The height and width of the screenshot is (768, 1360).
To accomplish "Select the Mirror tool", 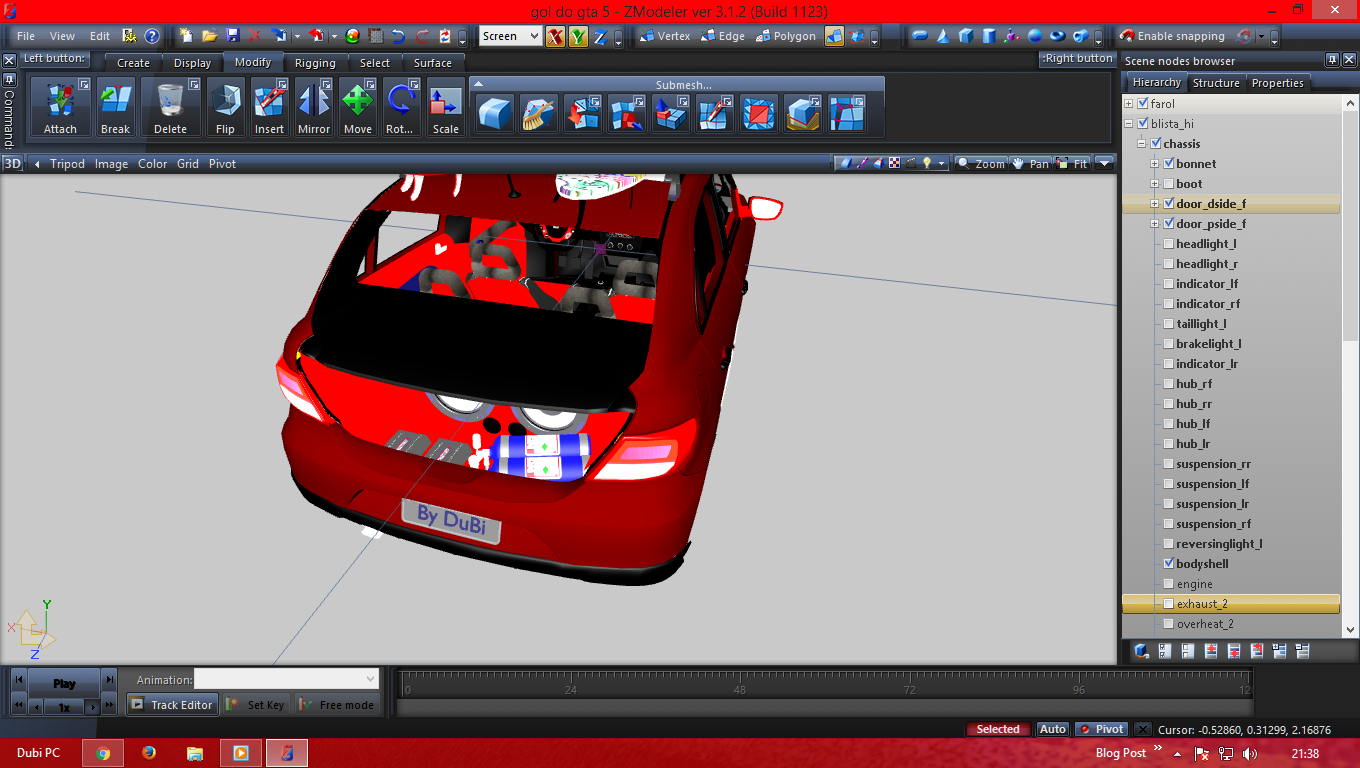I will [314, 107].
